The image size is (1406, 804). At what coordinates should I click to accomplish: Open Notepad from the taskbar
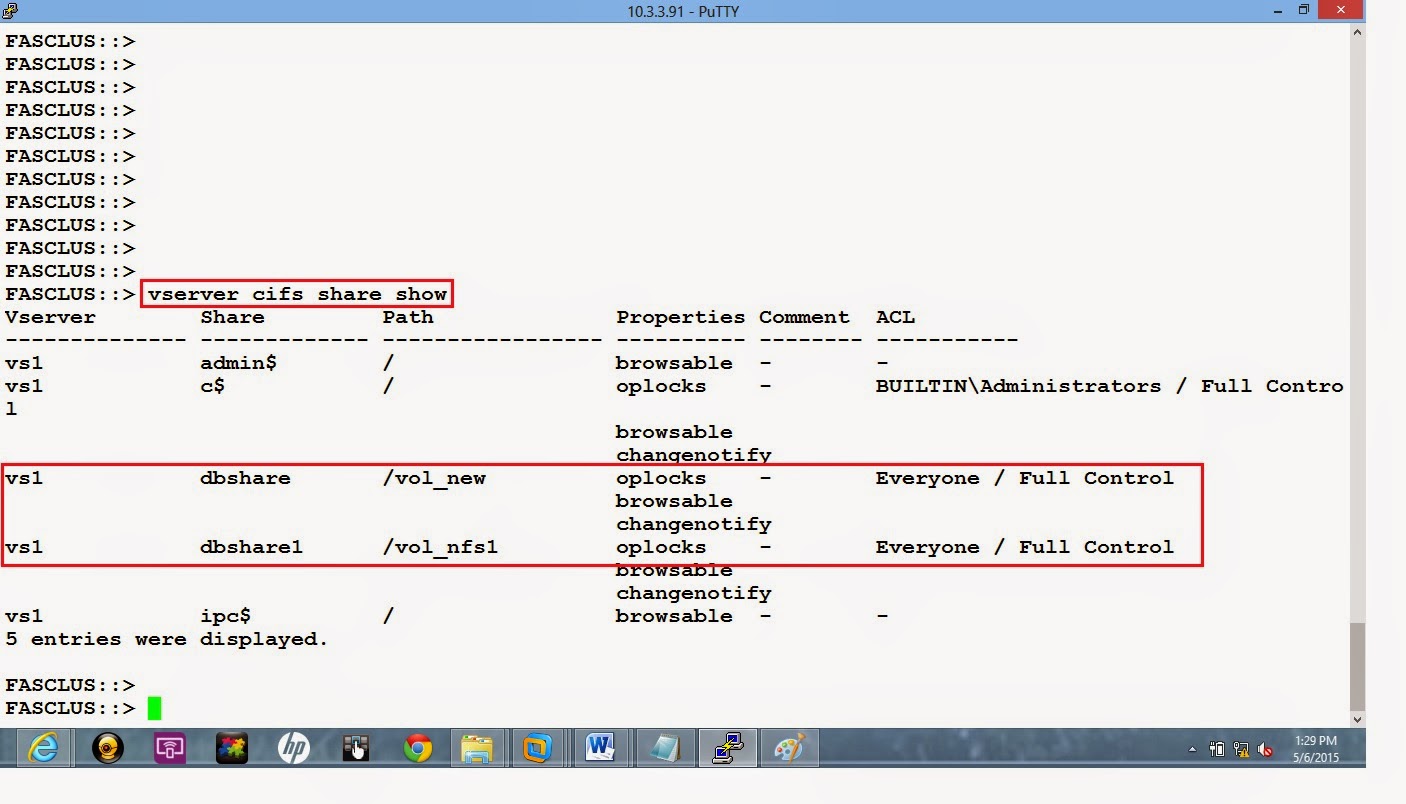(x=665, y=747)
